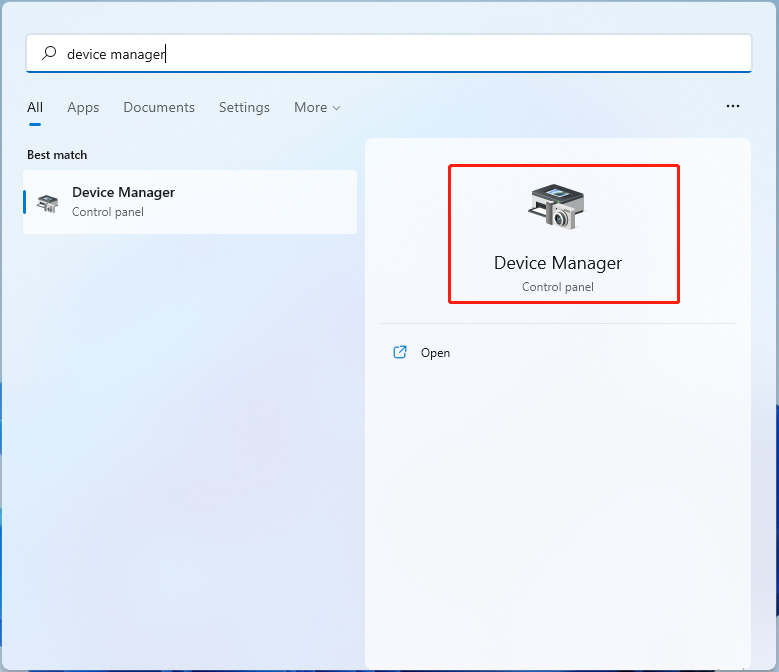Click the search box containing 'device manager'
The height and width of the screenshot is (672, 779).
click(389, 53)
